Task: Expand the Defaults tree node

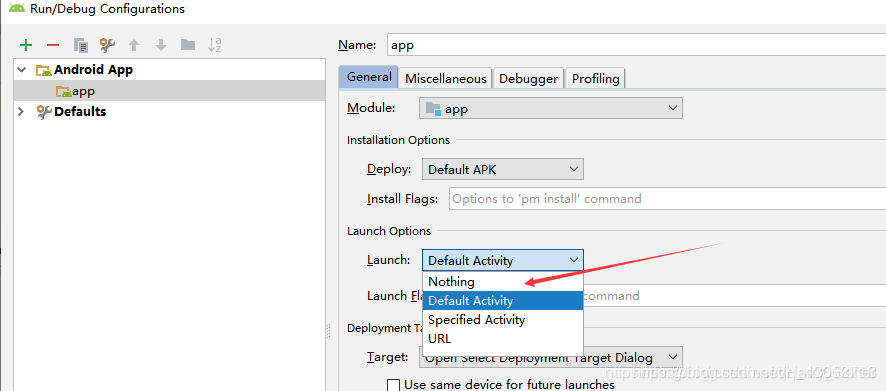Action: (x=21, y=111)
